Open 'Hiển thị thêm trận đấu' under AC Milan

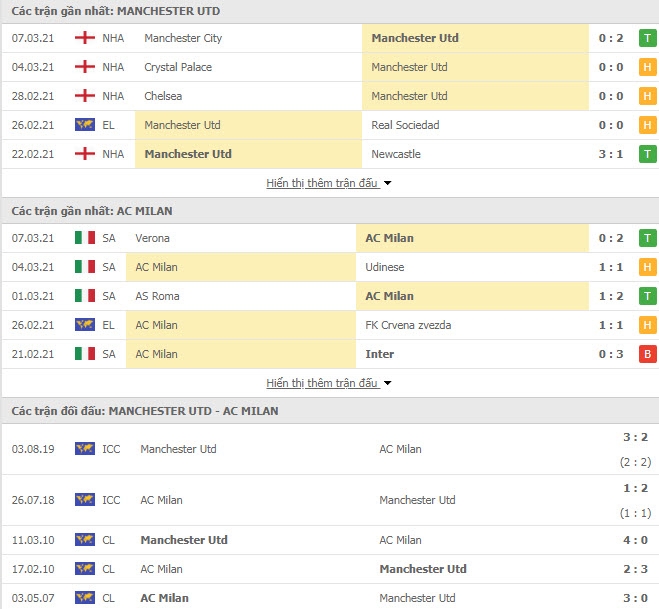point(322,383)
